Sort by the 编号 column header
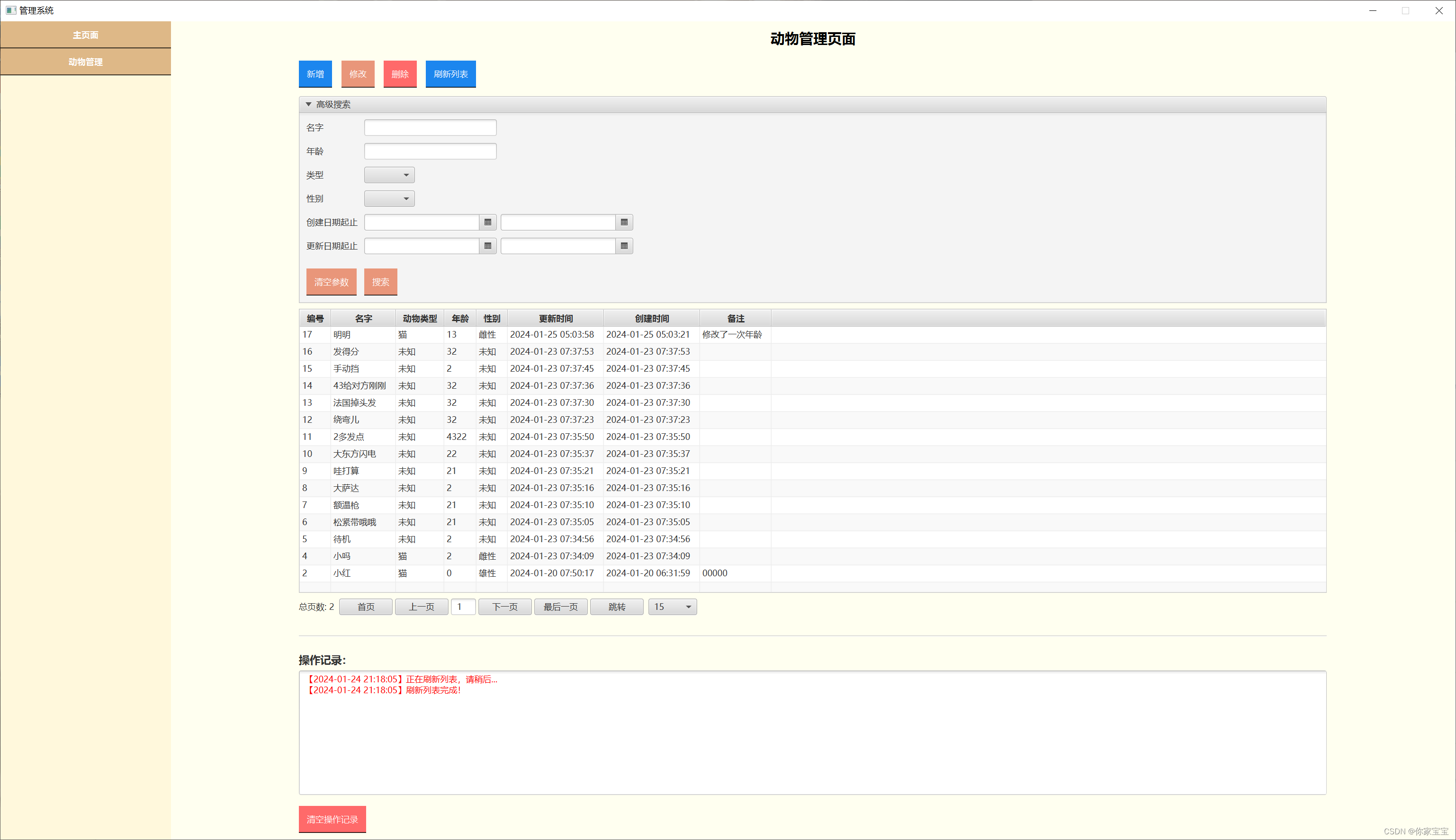 315,319
